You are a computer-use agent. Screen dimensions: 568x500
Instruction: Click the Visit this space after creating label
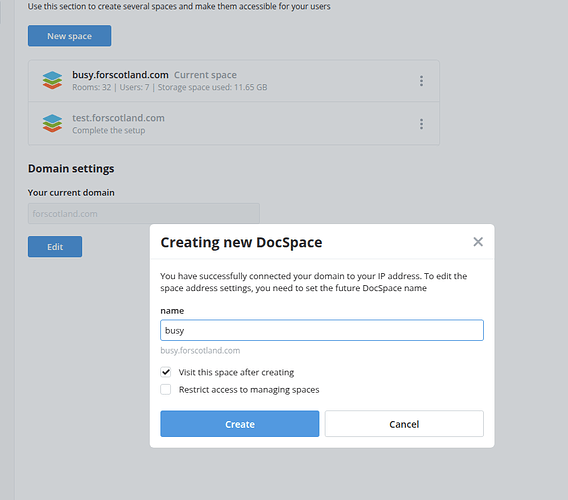[x=236, y=372]
